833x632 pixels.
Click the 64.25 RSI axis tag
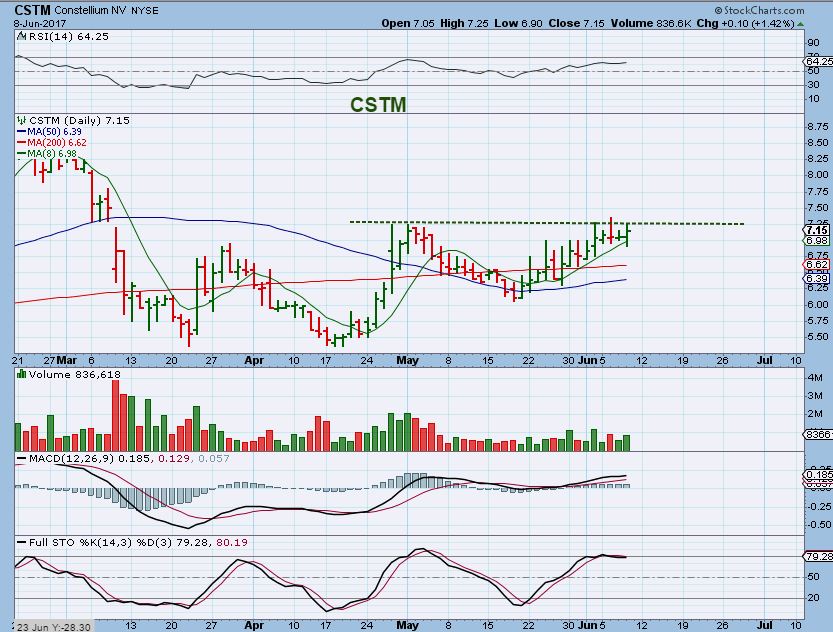(x=819, y=62)
